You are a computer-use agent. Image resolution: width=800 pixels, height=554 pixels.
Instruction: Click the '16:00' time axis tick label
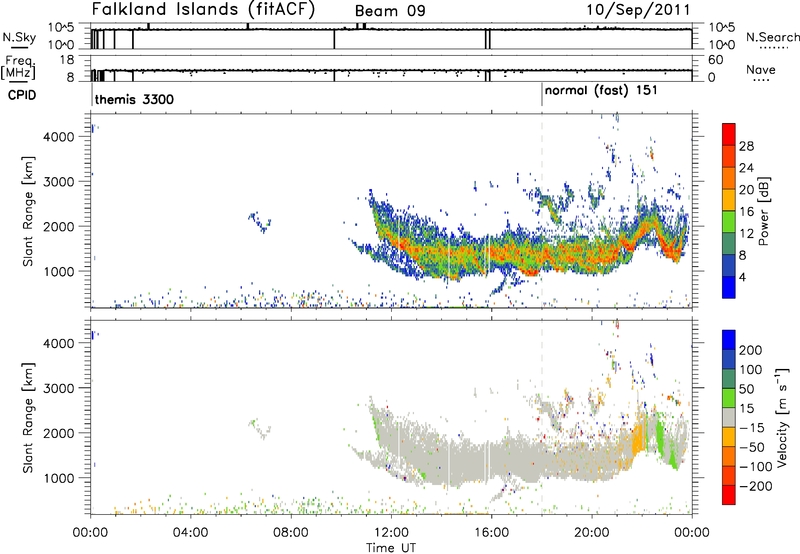point(491,533)
